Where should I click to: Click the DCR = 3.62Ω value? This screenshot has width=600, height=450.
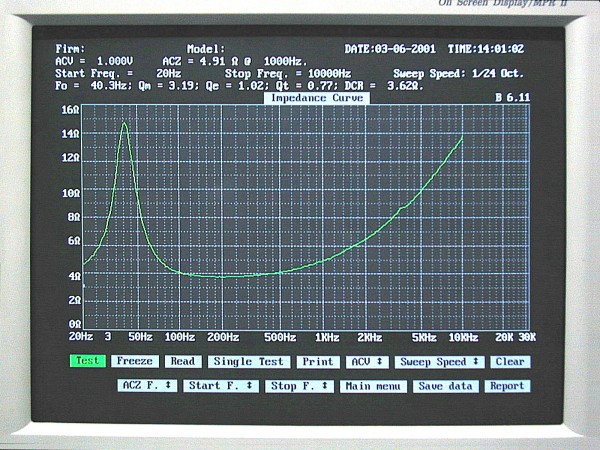[384, 86]
